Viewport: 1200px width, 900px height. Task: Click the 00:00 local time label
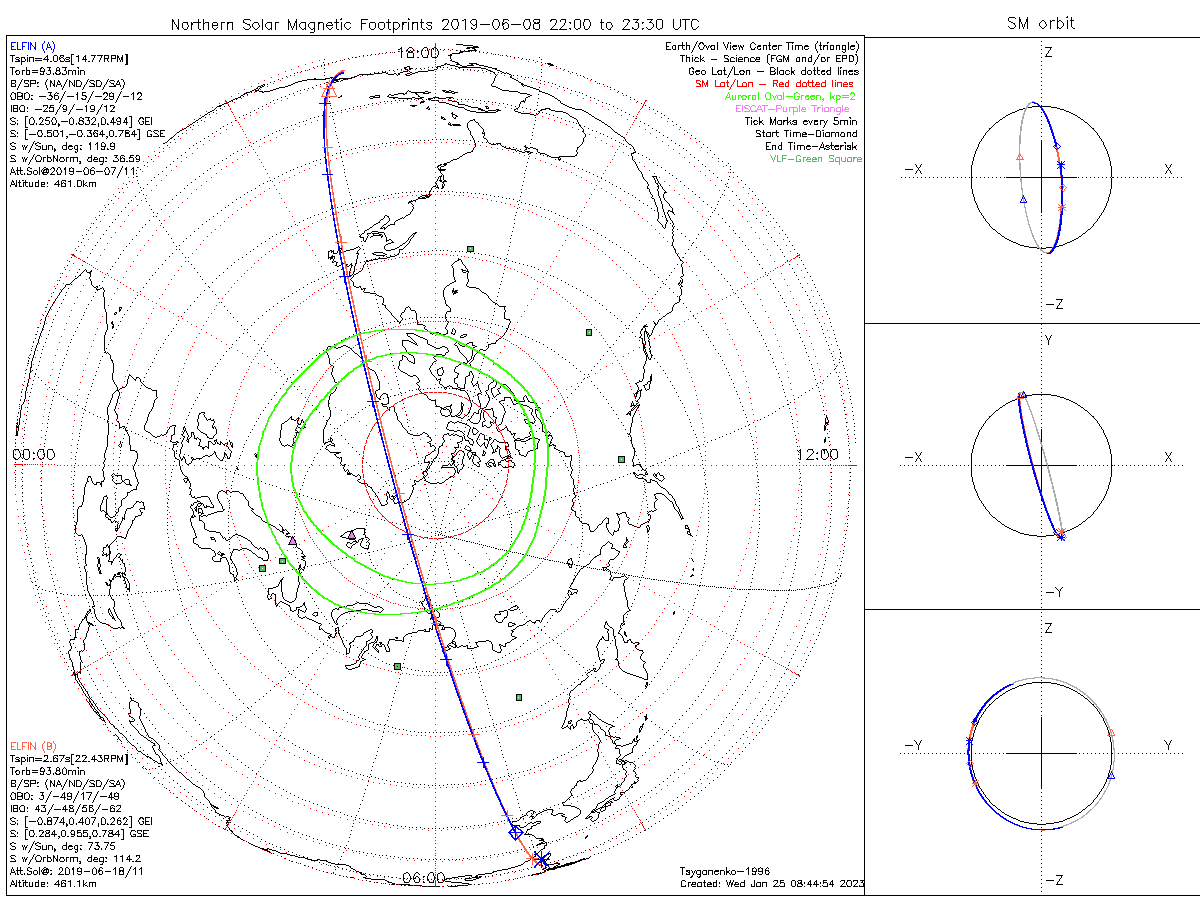click(33, 455)
